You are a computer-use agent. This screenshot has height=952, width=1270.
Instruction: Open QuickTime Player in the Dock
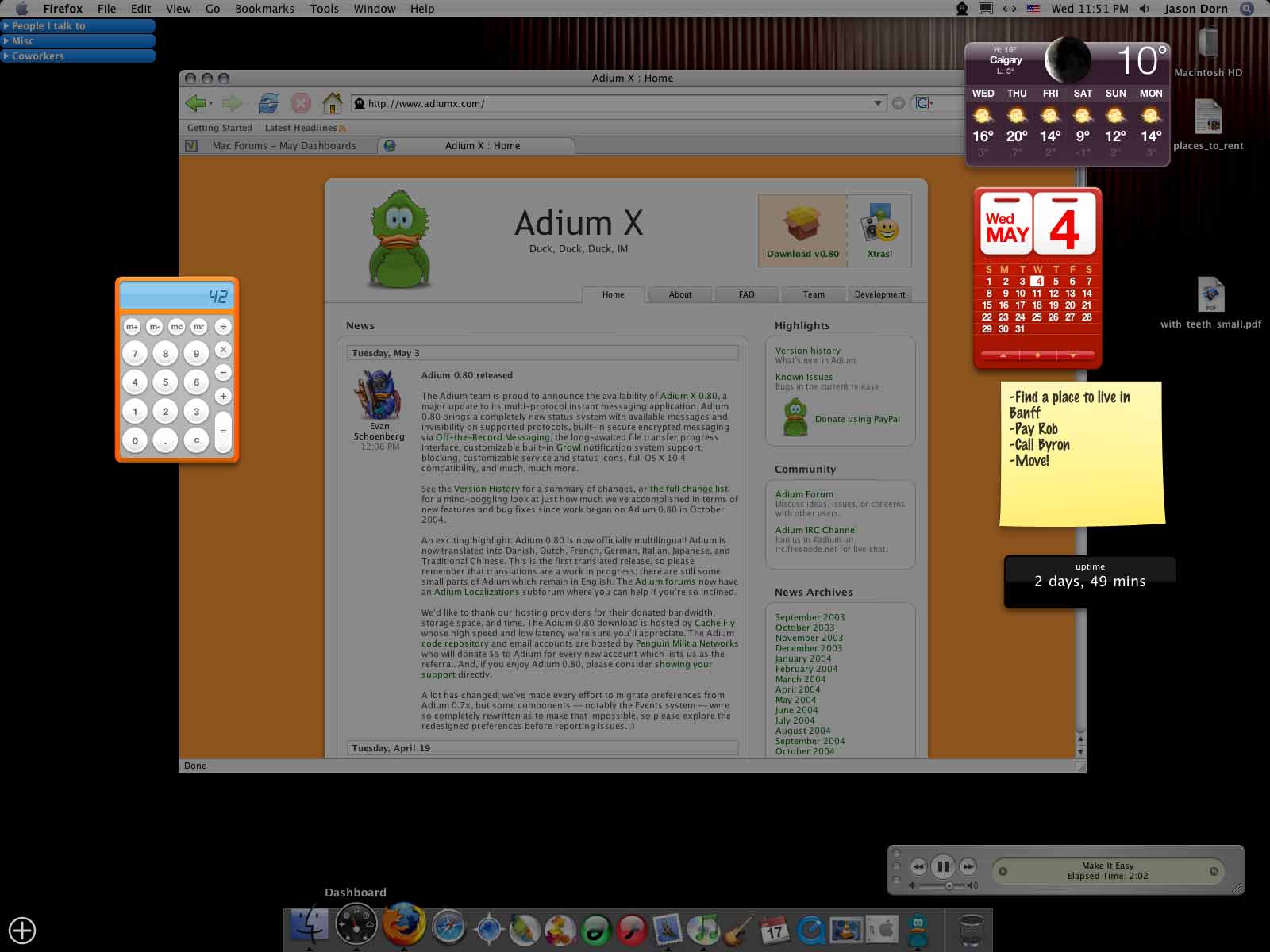coord(810,928)
